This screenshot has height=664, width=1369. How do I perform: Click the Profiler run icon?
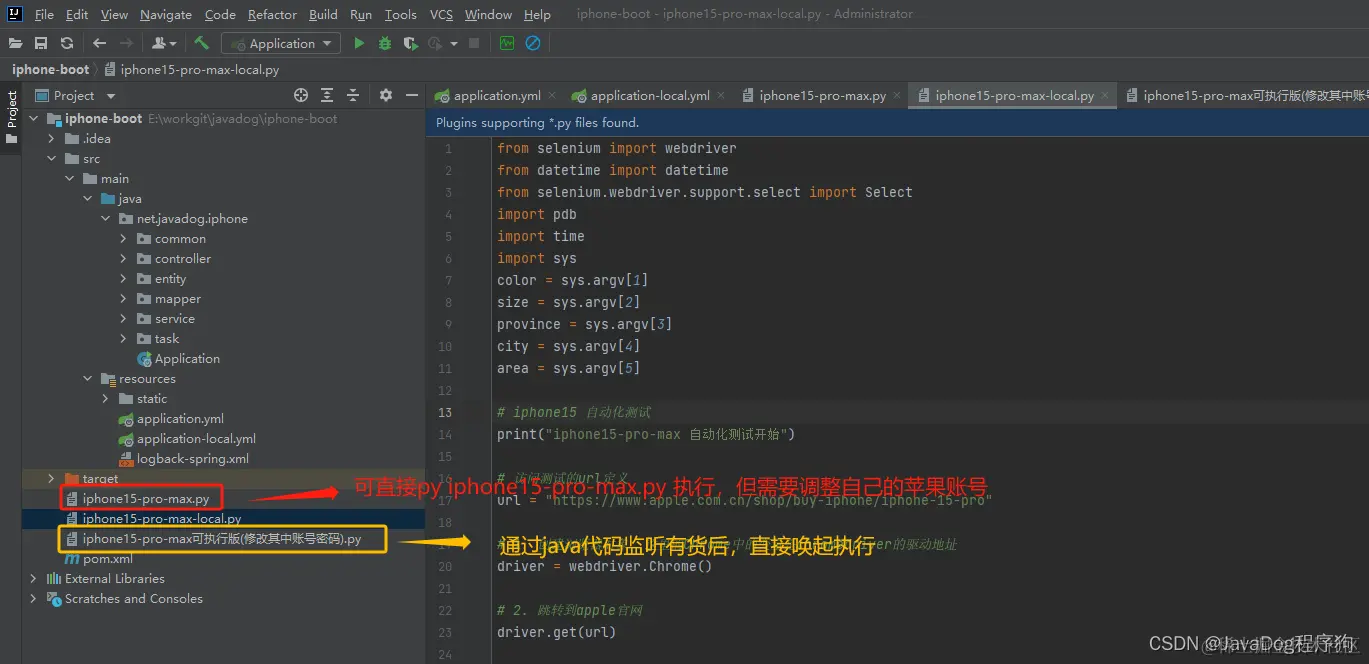pos(435,43)
